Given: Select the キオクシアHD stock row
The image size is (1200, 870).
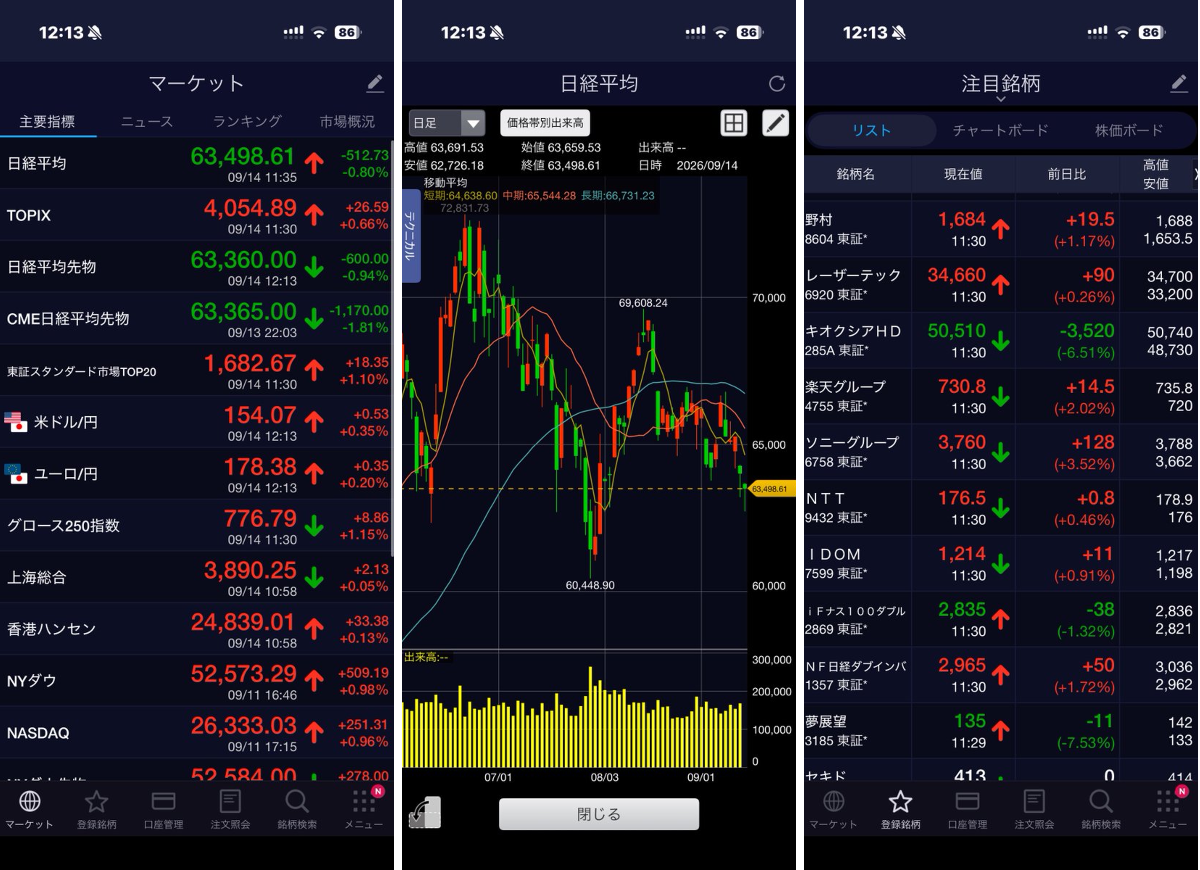Looking at the screenshot, I should tap(1001, 340).
